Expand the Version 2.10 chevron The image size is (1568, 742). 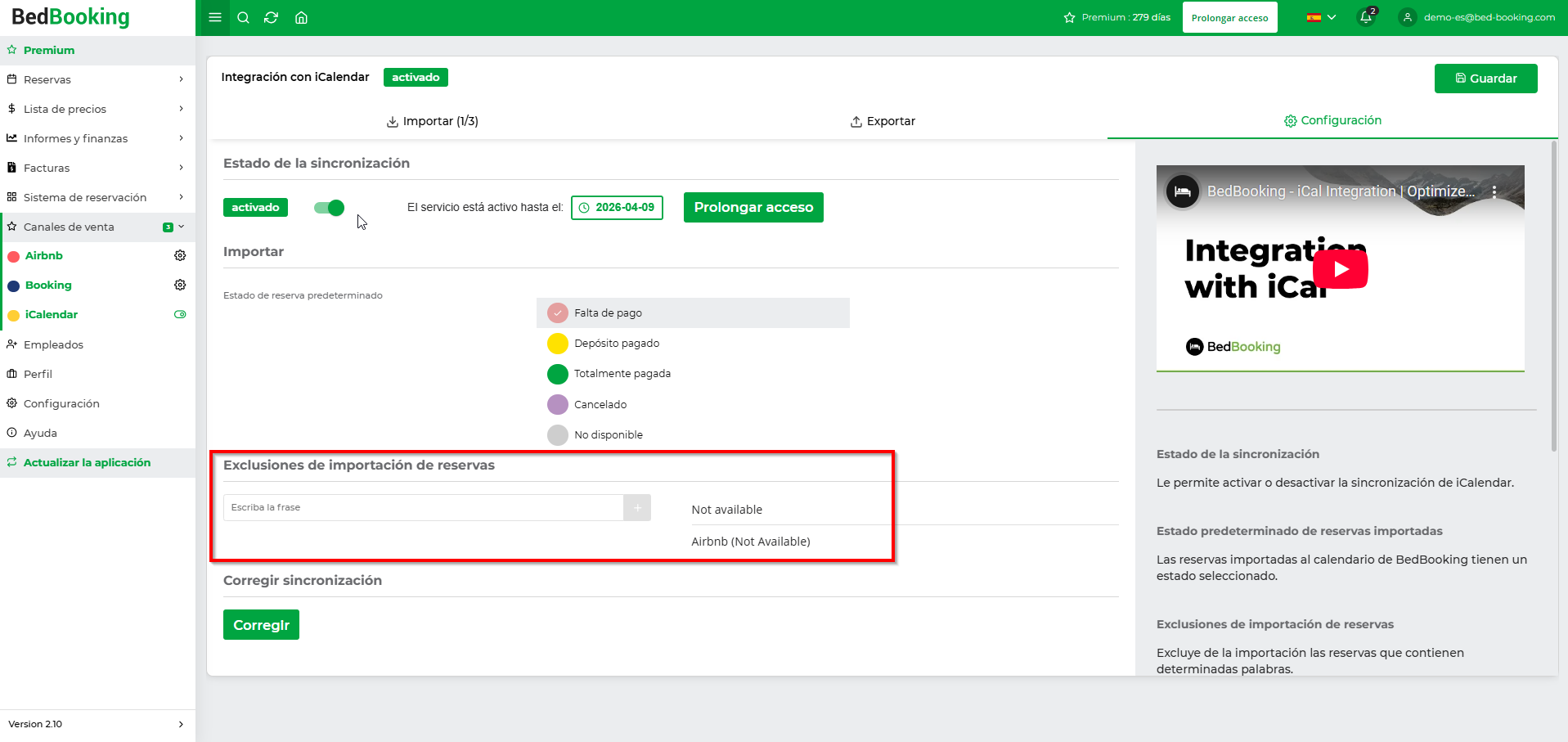(x=181, y=724)
